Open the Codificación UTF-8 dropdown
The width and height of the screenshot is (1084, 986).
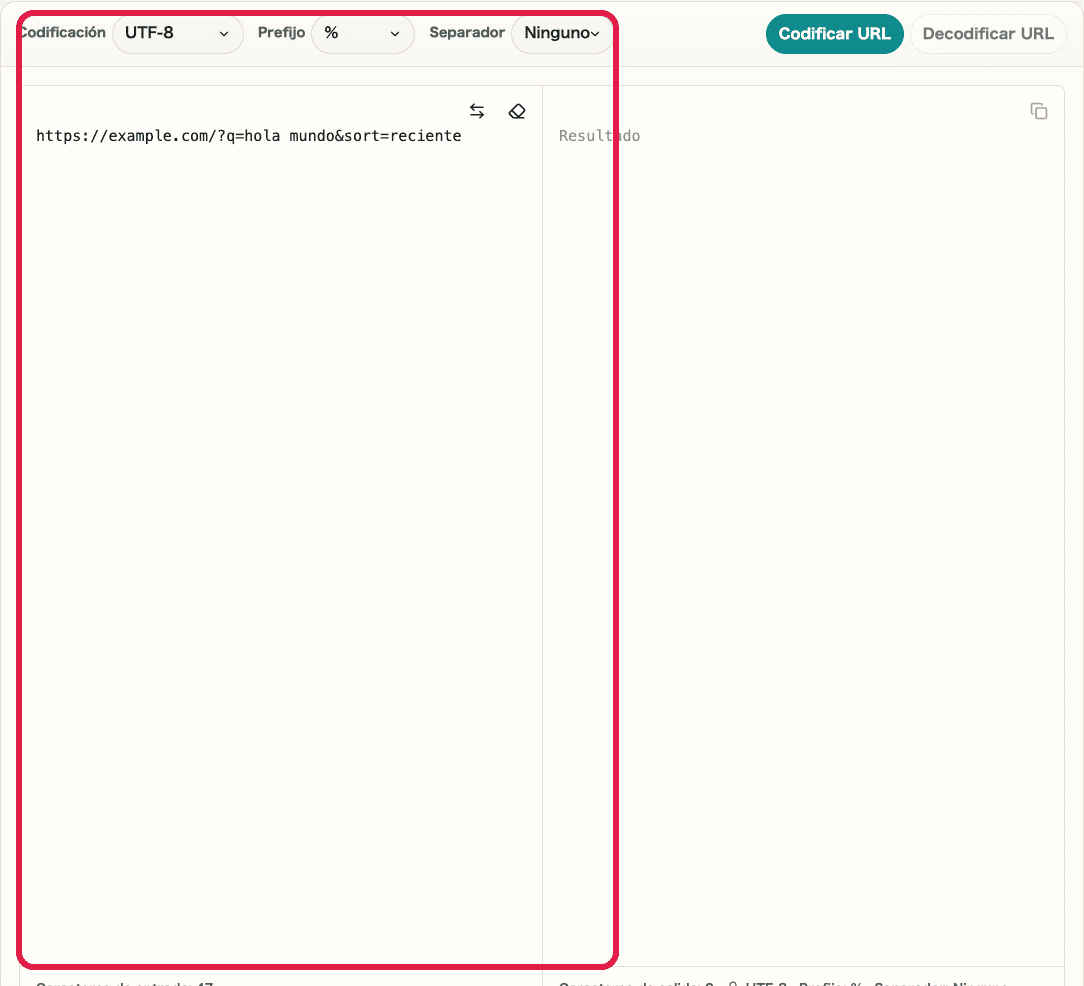click(177, 33)
